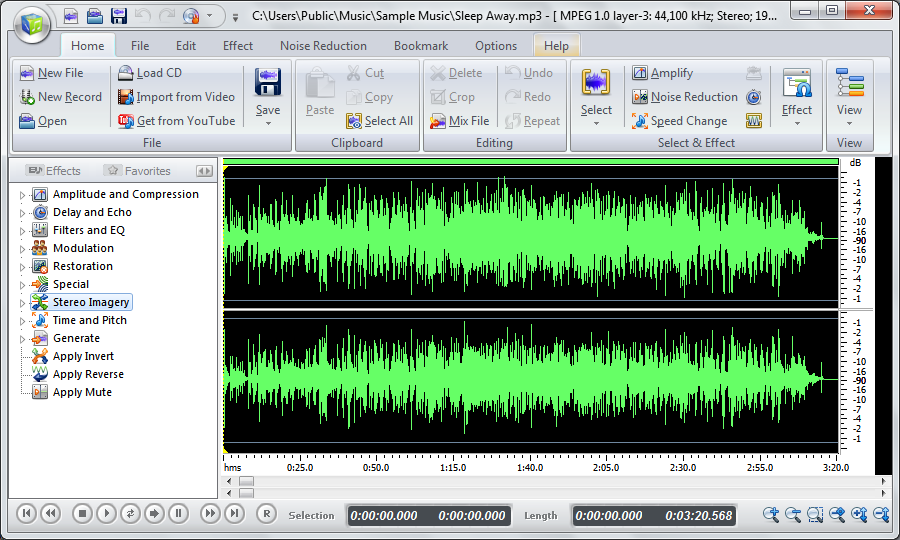
Task: Click the play-to-end arrow button
Action: pos(154,513)
